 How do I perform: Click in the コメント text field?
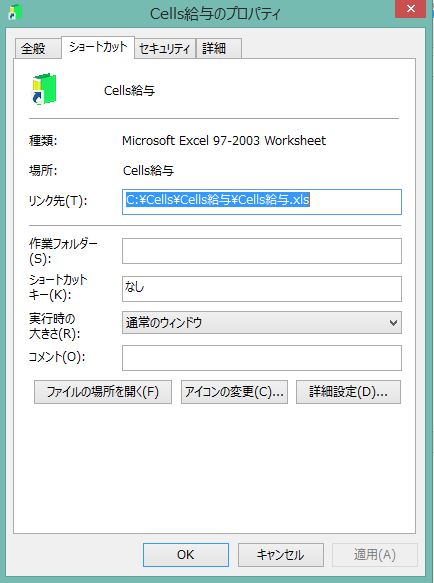[x=262, y=358]
